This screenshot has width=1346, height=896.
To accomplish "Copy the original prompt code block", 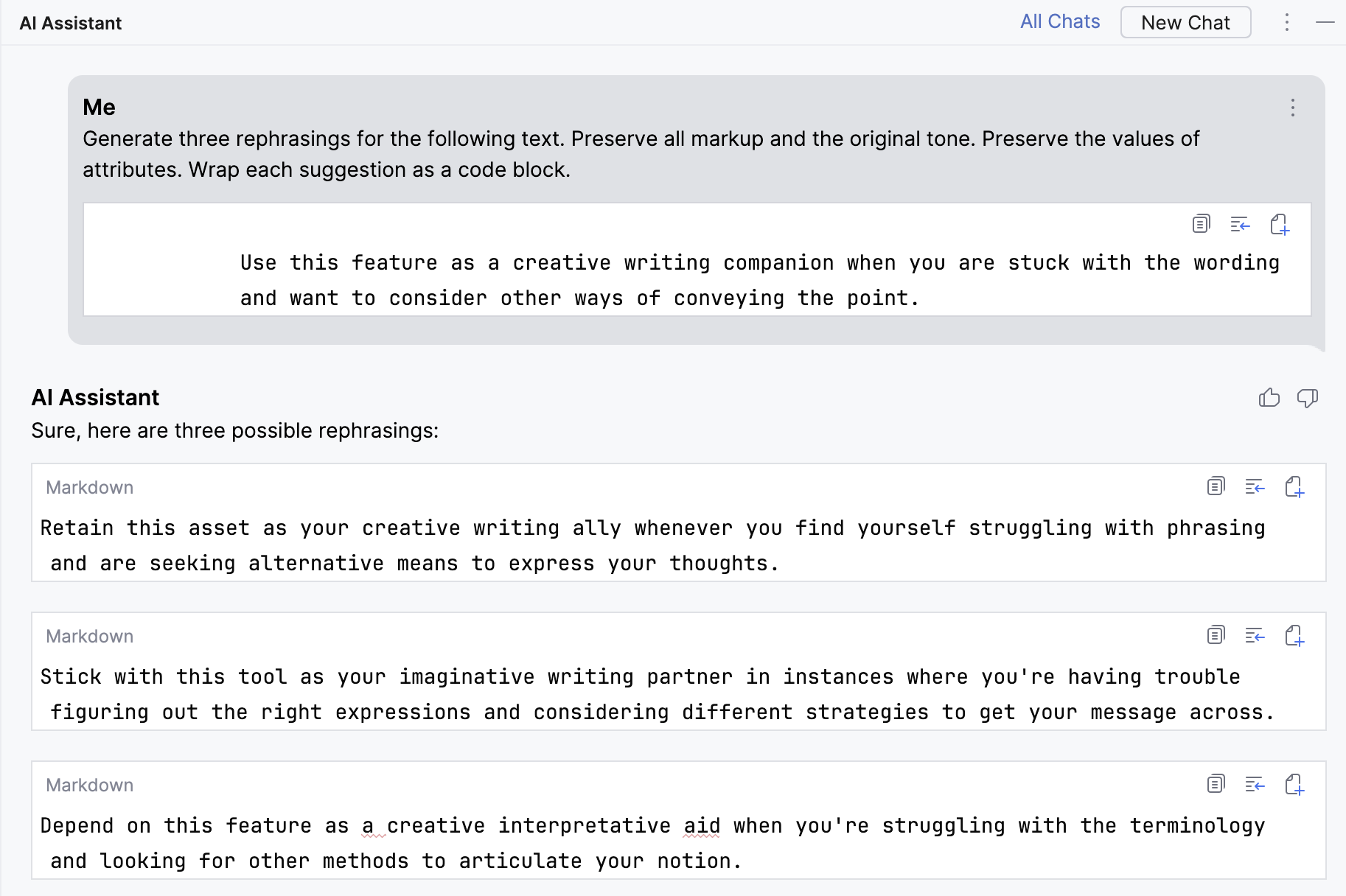I will click(1201, 224).
